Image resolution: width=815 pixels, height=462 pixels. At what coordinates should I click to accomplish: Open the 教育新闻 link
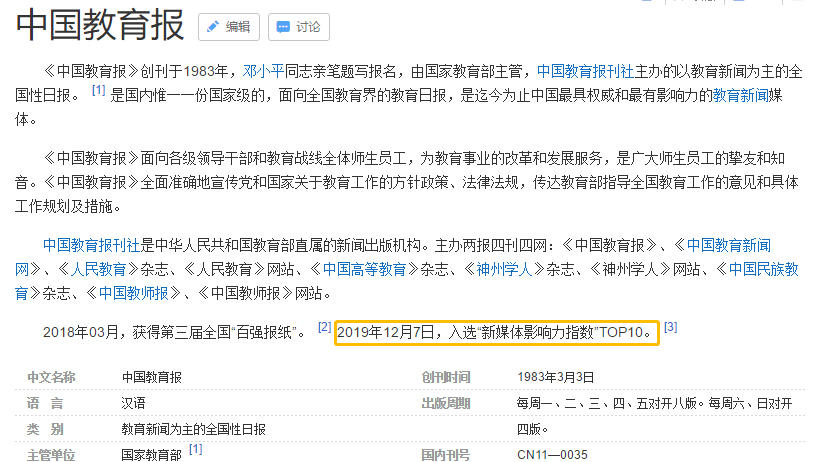740,95
